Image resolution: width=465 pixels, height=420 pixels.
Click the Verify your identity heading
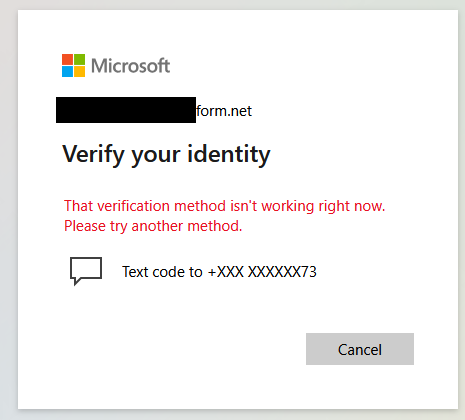tap(166, 154)
